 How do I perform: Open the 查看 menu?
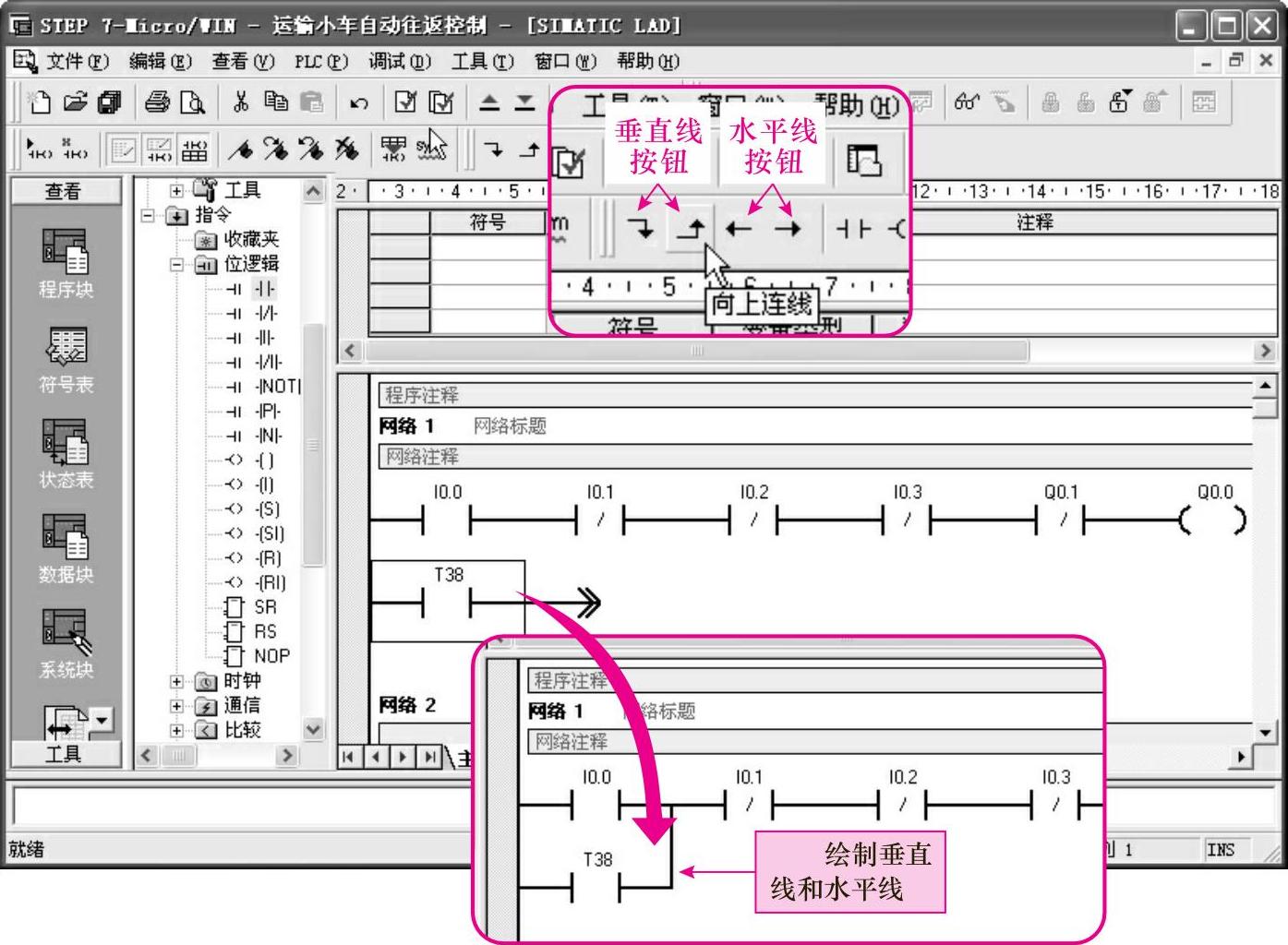[x=243, y=61]
